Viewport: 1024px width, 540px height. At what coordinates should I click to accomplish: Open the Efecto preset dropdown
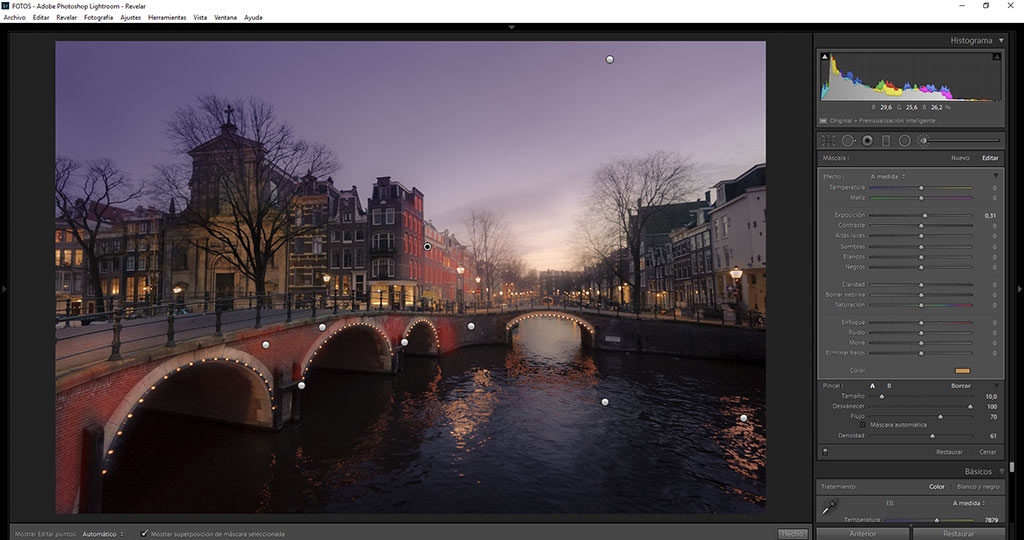point(888,176)
